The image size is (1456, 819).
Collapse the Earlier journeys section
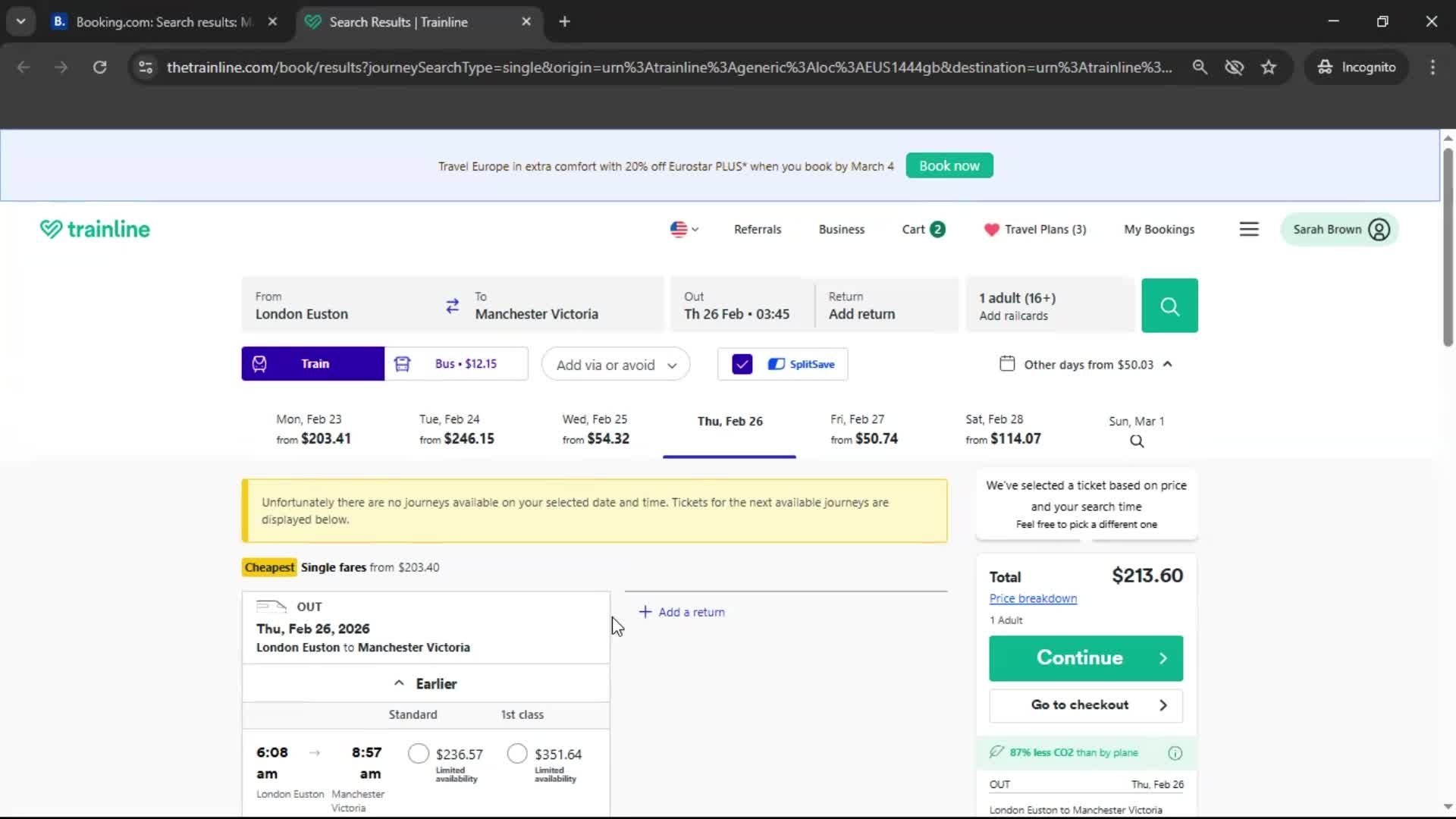pos(426,682)
